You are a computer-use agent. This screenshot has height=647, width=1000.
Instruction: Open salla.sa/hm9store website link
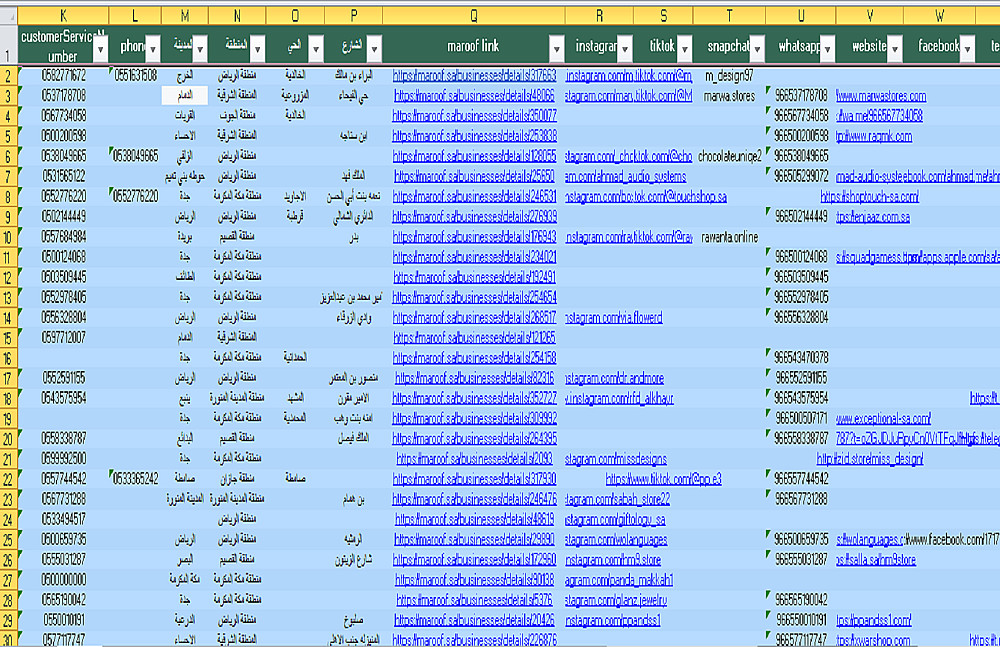(x=876, y=560)
